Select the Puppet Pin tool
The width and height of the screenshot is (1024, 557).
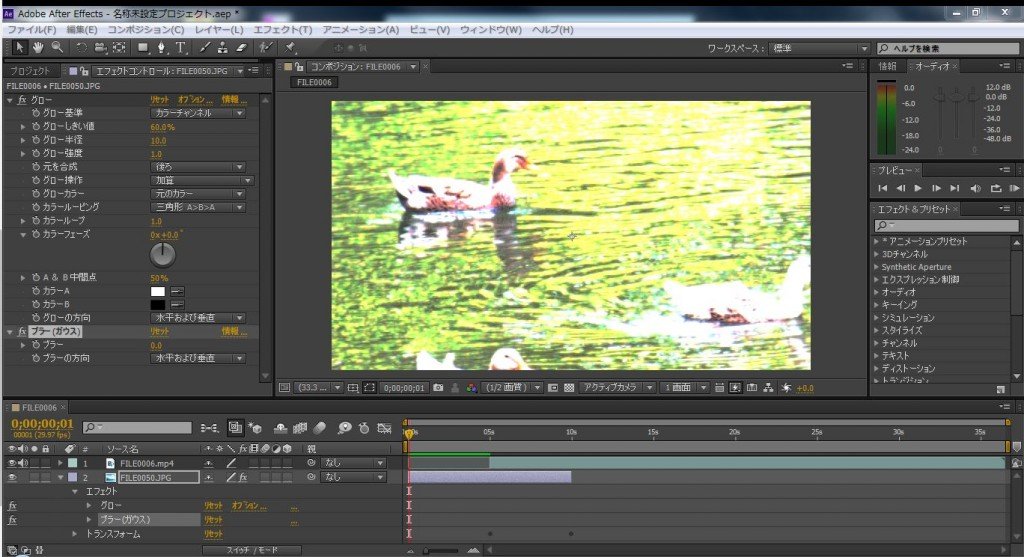click(x=291, y=48)
